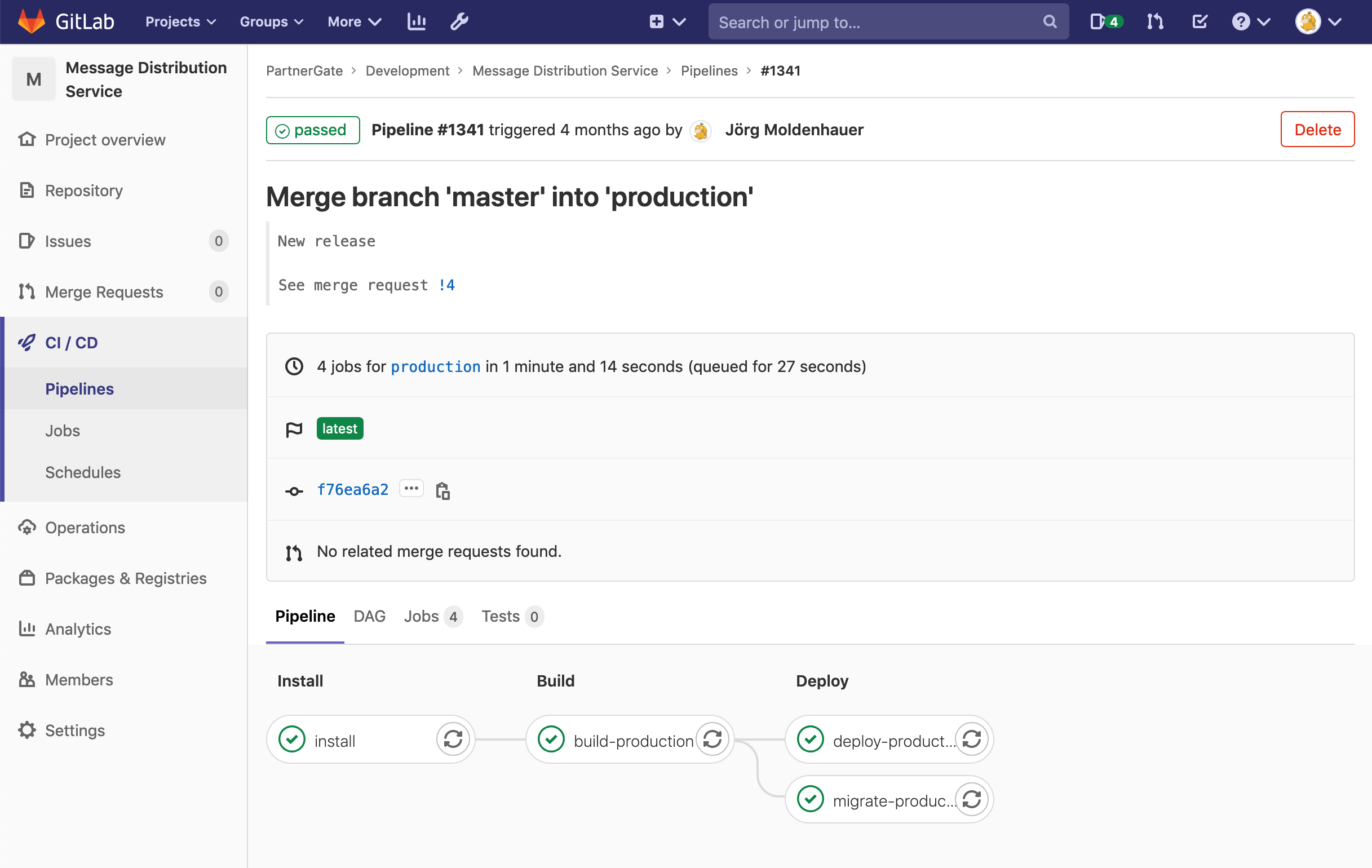
Task: Click the passed status badge
Action: coord(312,130)
